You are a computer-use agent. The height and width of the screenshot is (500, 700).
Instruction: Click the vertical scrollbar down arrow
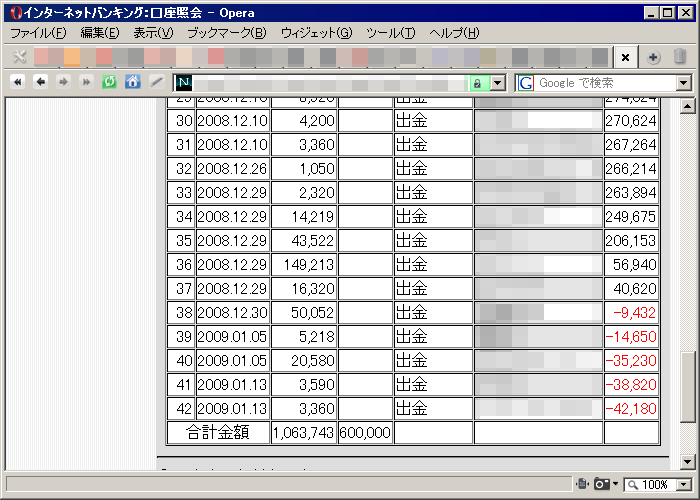[686, 461]
